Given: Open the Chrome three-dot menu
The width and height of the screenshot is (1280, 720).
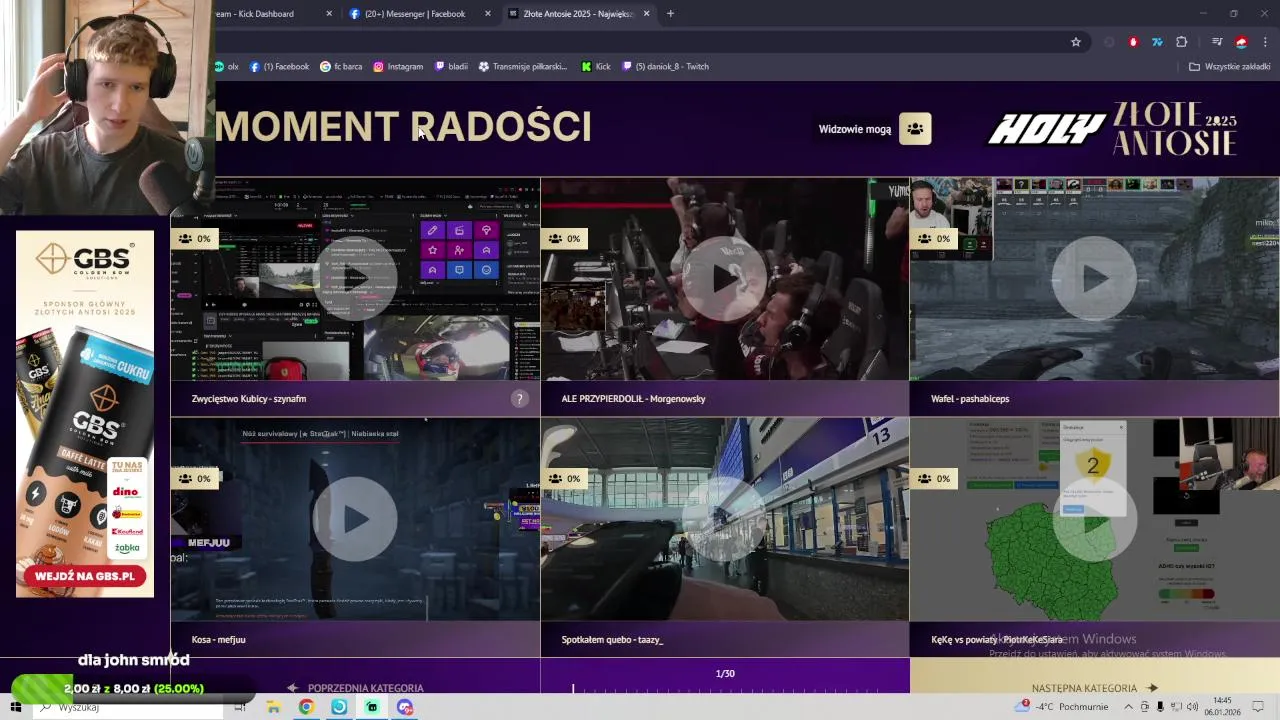Looking at the screenshot, I should [1265, 42].
